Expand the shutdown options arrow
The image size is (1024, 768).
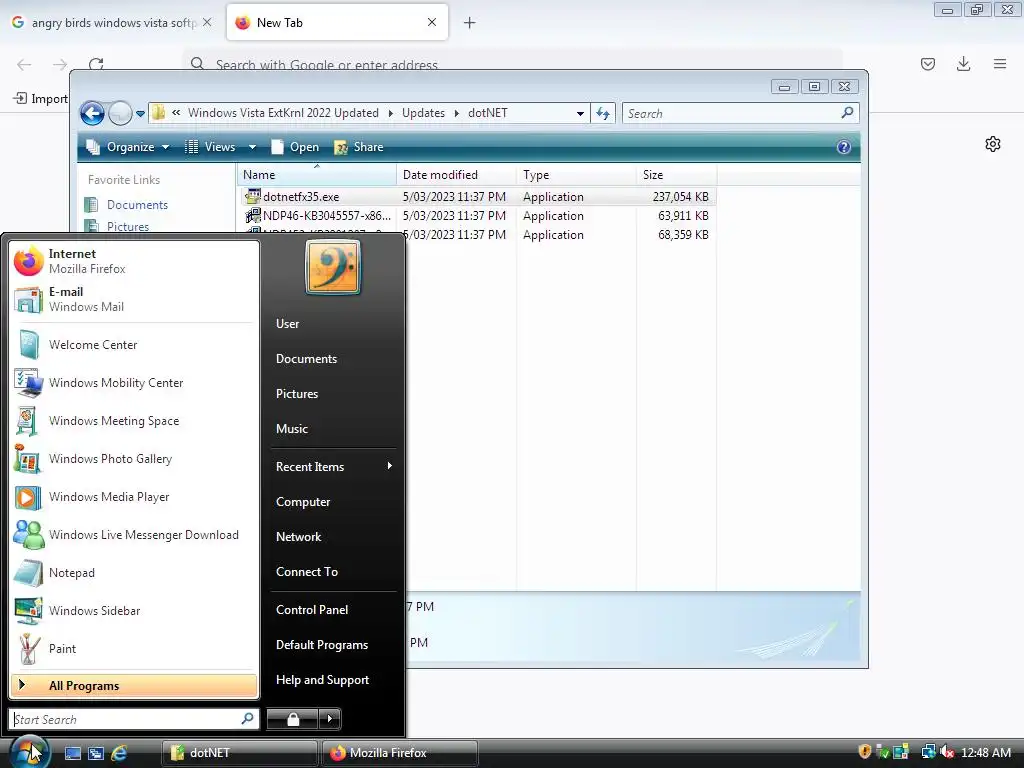pyautogui.click(x=330, y=719)
